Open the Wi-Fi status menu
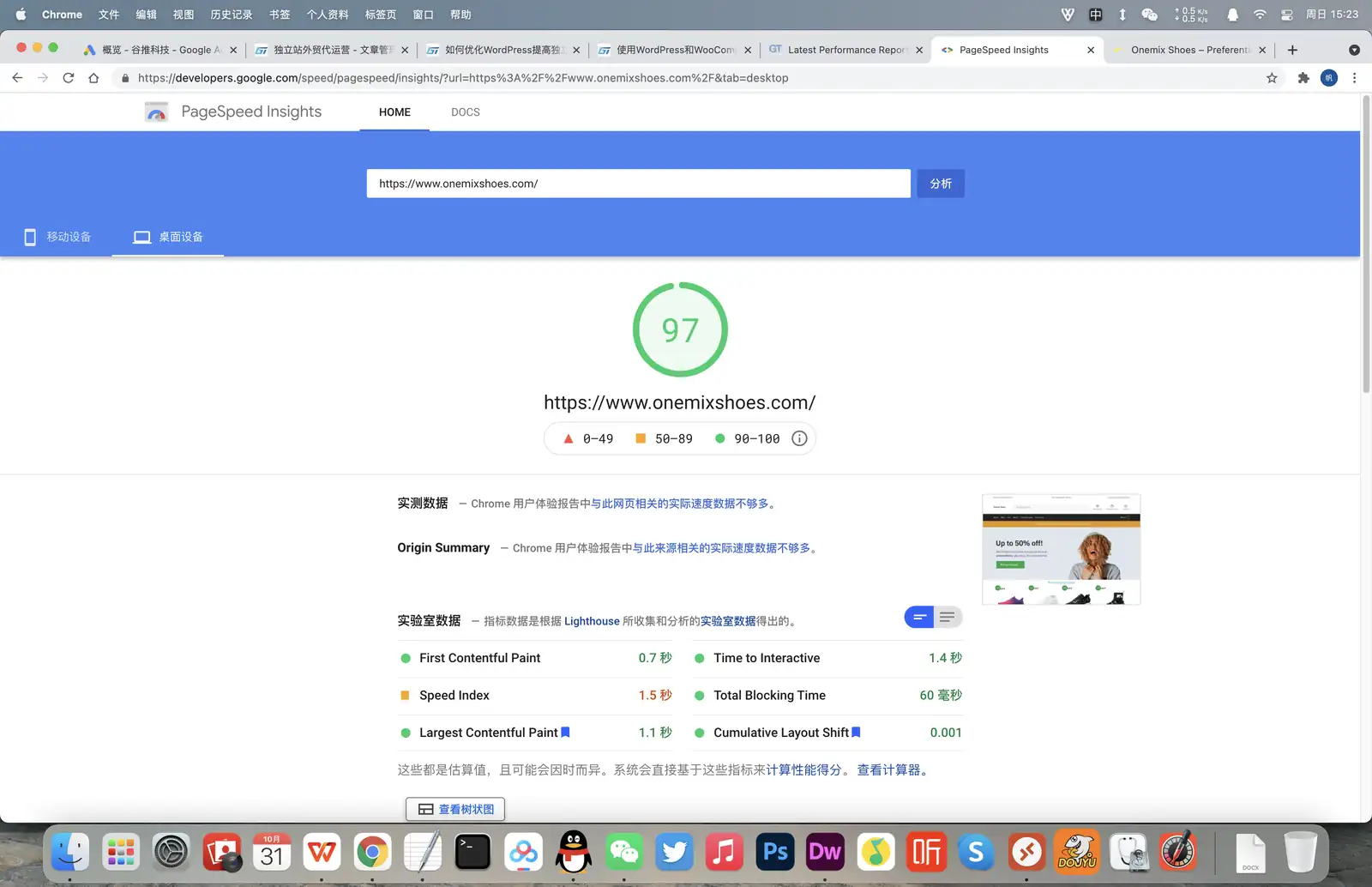The height and width of the screenshot is (887, 1372). coord(1260,15)
